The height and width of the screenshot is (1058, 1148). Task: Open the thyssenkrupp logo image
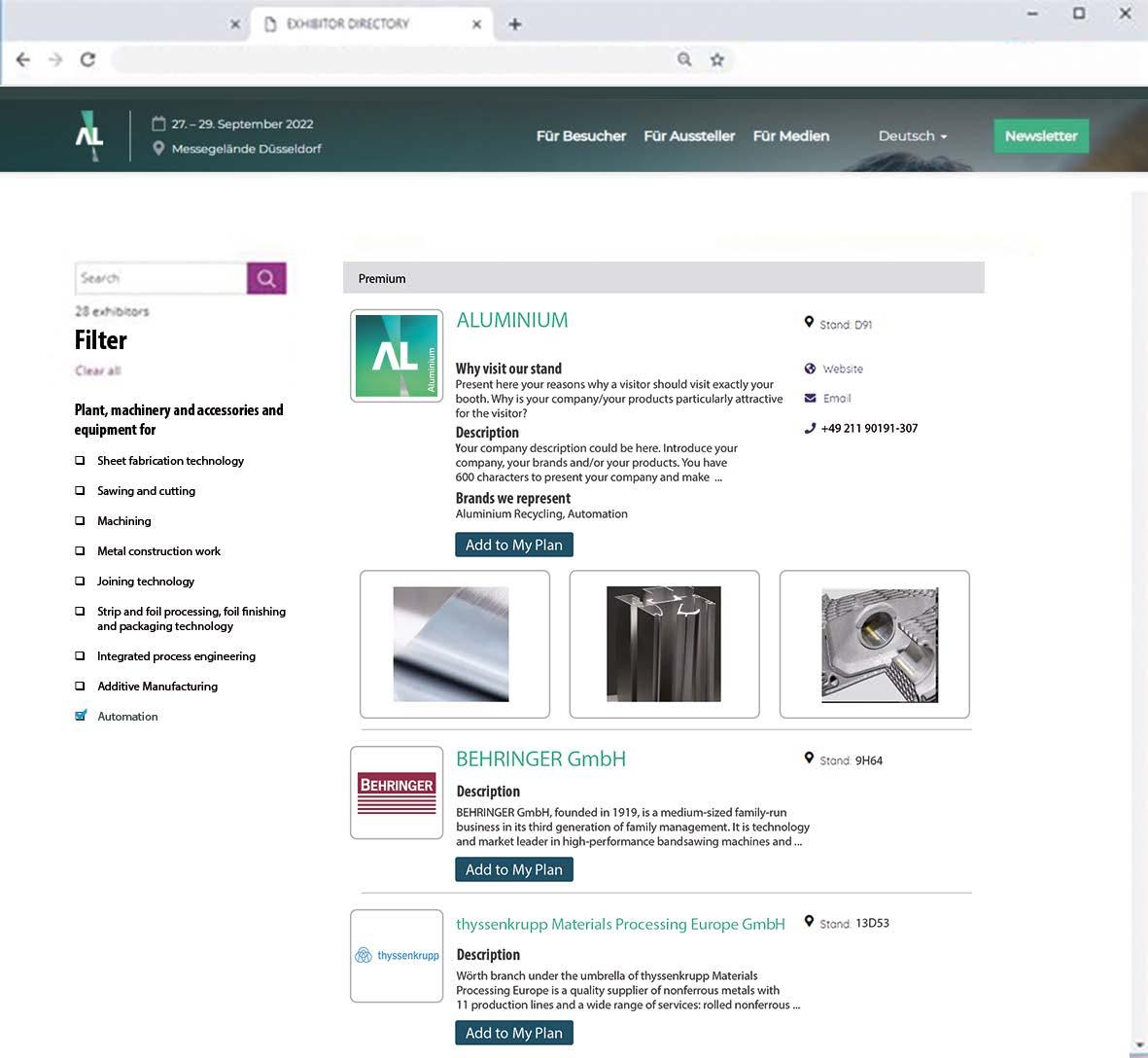click(x=397, y=956)
